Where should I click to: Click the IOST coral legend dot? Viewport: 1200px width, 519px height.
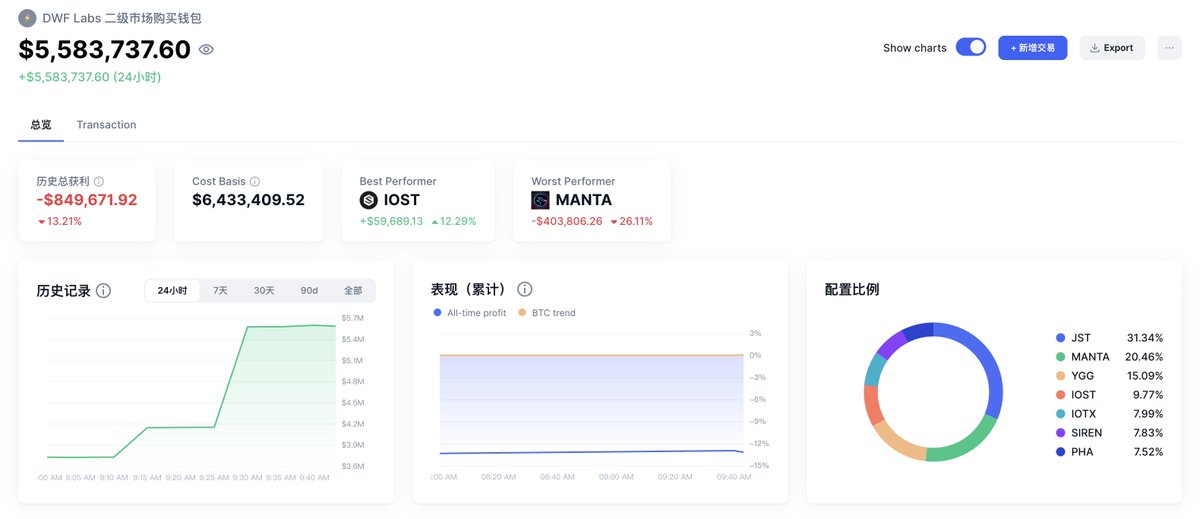[1060, 395]
